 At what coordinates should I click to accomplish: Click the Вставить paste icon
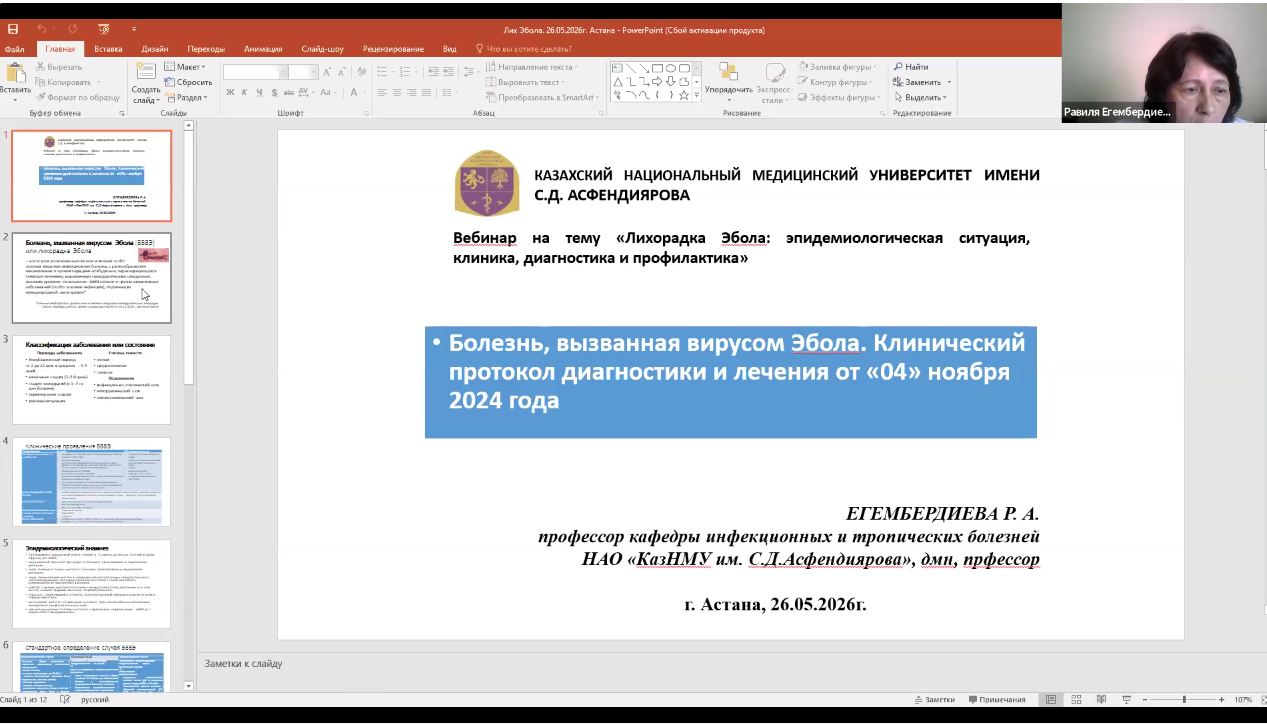[16, 72]
